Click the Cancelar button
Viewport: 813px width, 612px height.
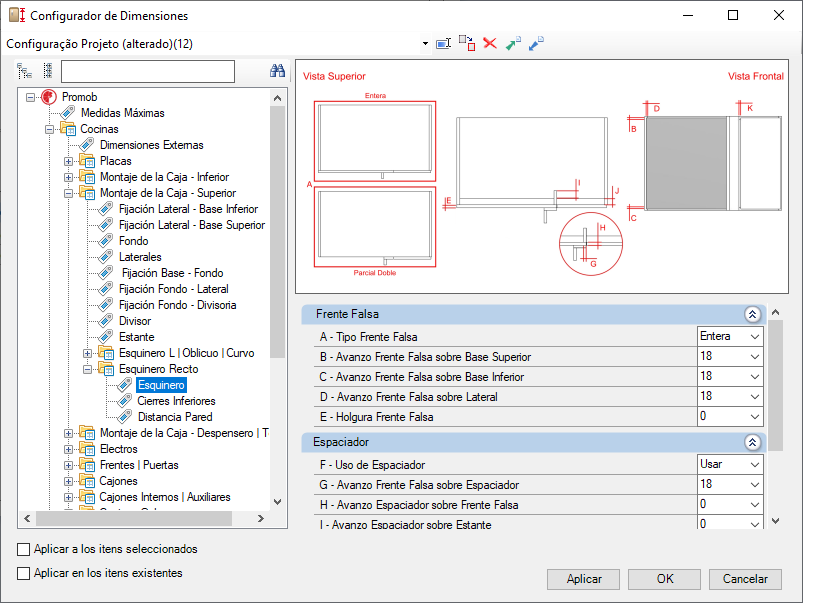745,579
